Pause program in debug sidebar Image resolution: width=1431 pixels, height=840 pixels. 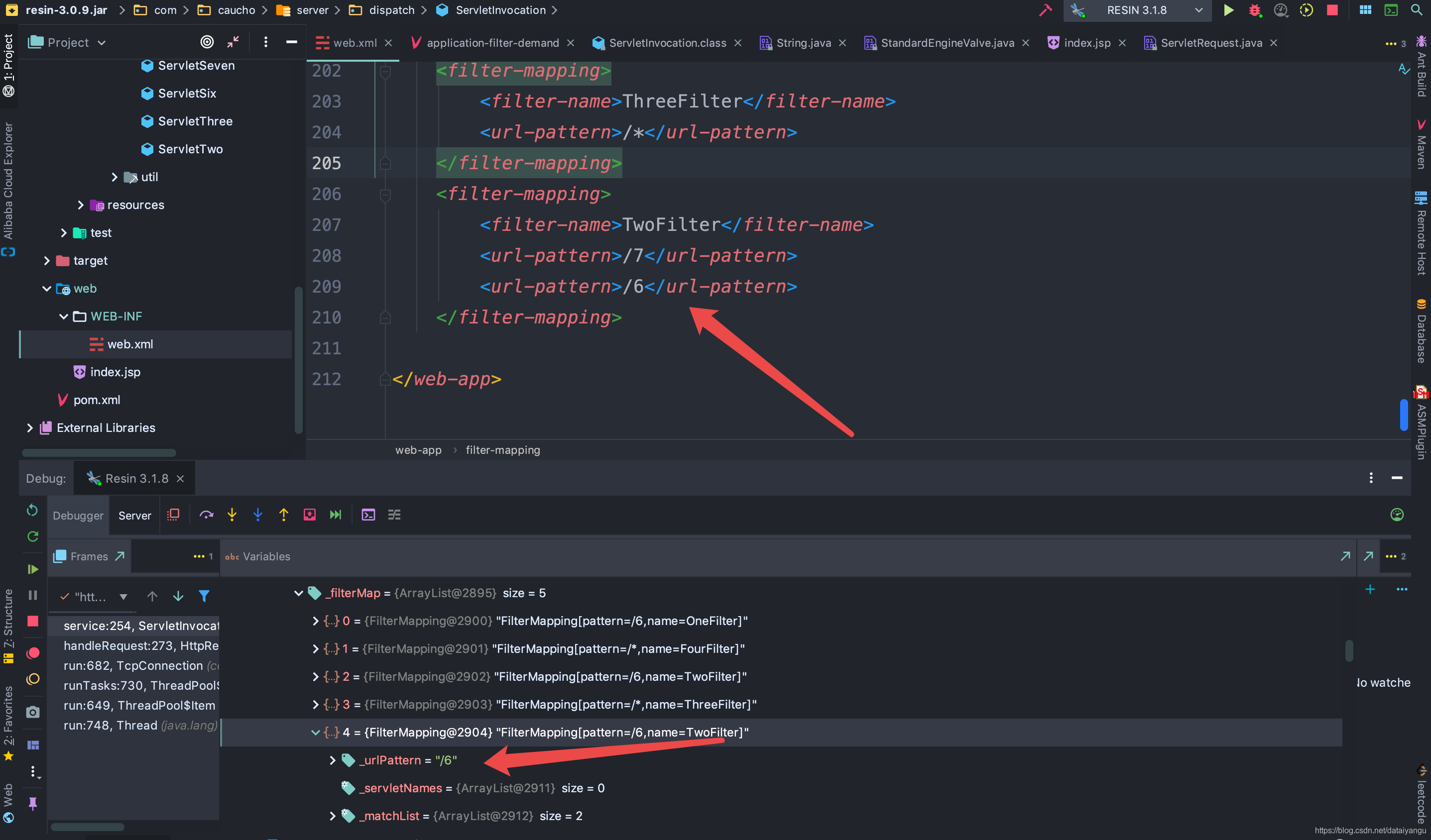click(32, 595)
